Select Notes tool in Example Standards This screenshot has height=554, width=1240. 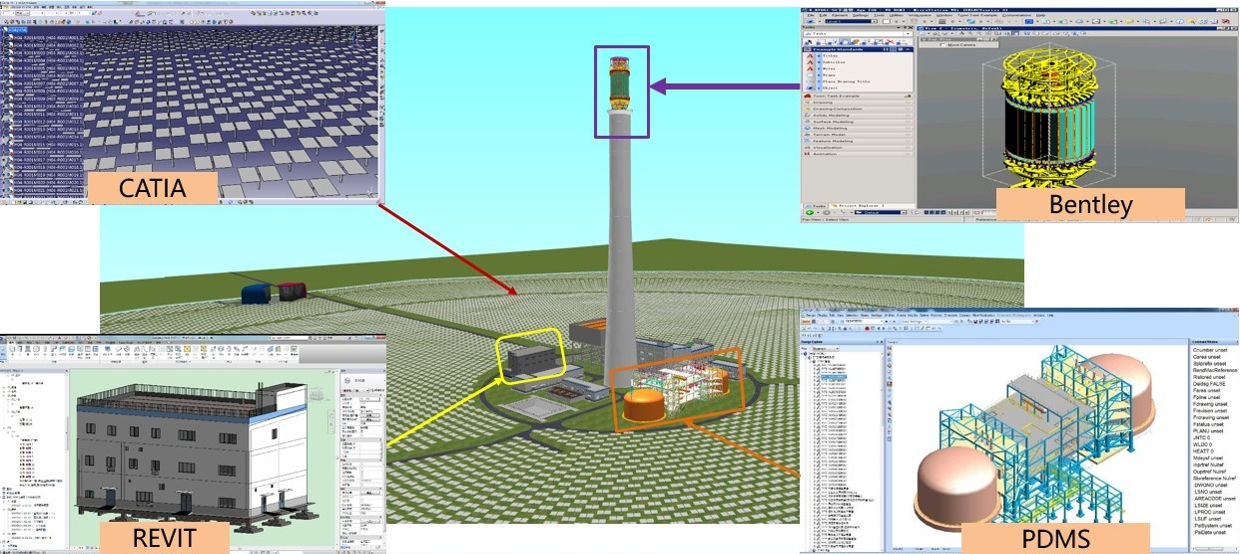point(830,69)
